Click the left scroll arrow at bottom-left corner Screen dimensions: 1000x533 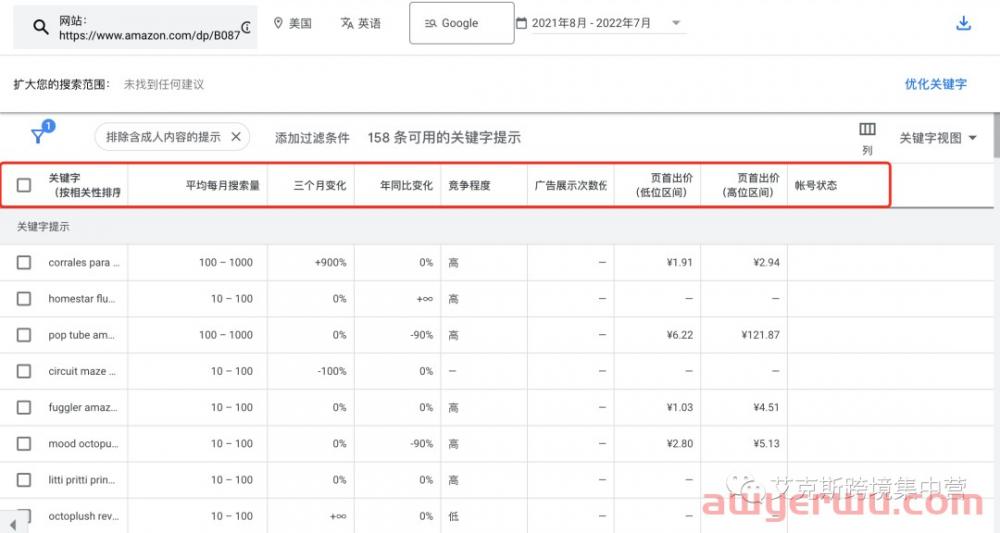click(x=13, y=523)
